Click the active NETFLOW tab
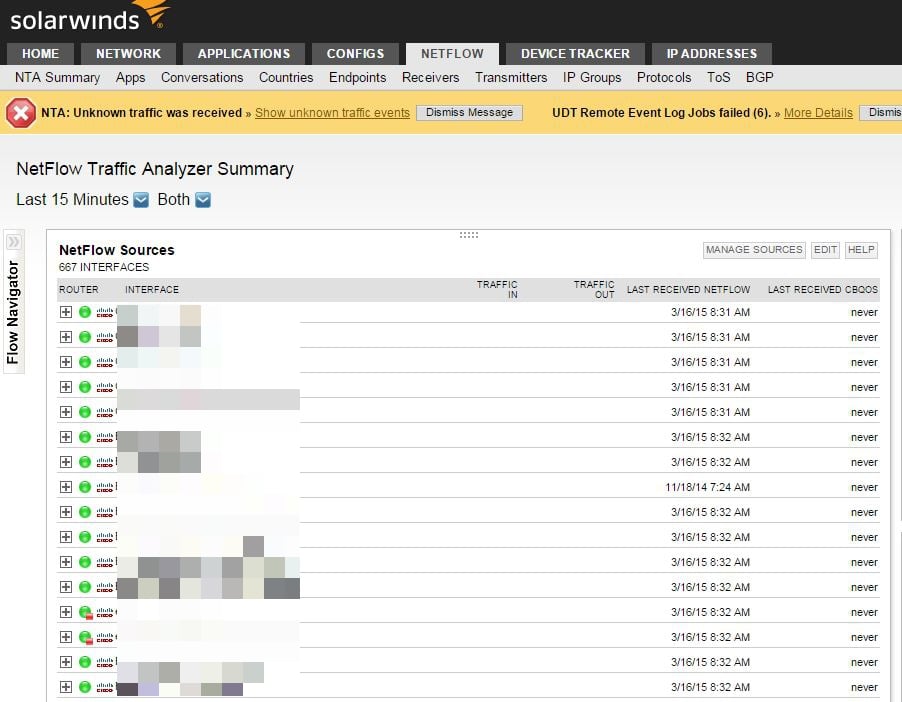 452,54
